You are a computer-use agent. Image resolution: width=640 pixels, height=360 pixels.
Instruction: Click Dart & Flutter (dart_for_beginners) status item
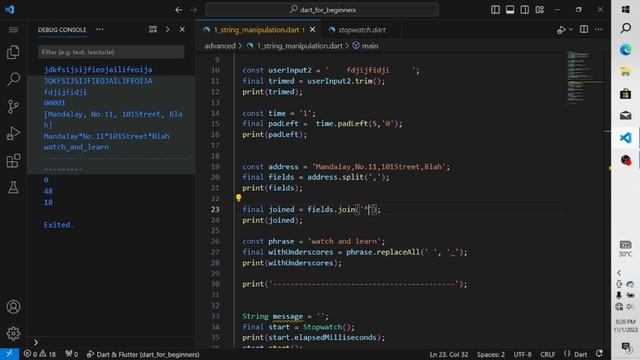point(143,354)
